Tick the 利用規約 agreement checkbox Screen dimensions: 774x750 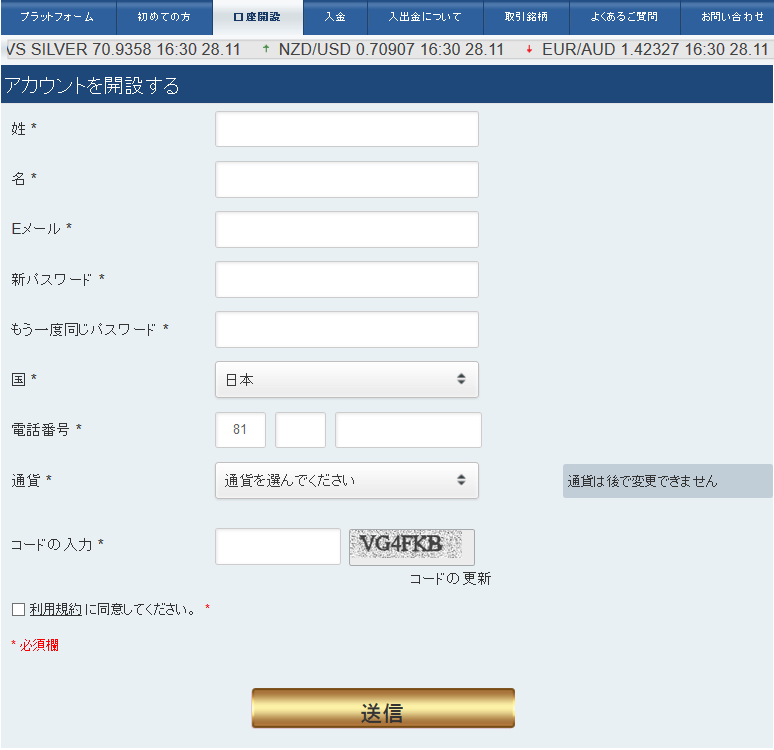coord(18,609)
